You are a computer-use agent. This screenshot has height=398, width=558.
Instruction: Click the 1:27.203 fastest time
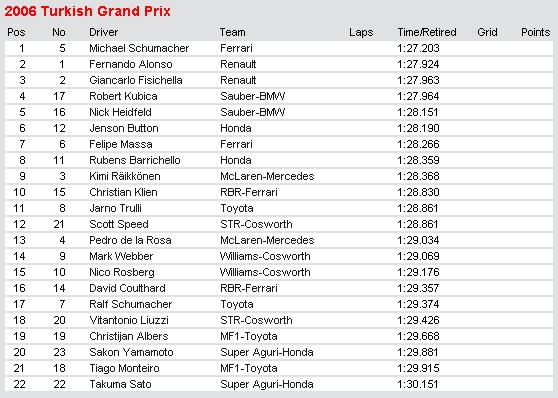pyautogui.click(x=418, y=48)
